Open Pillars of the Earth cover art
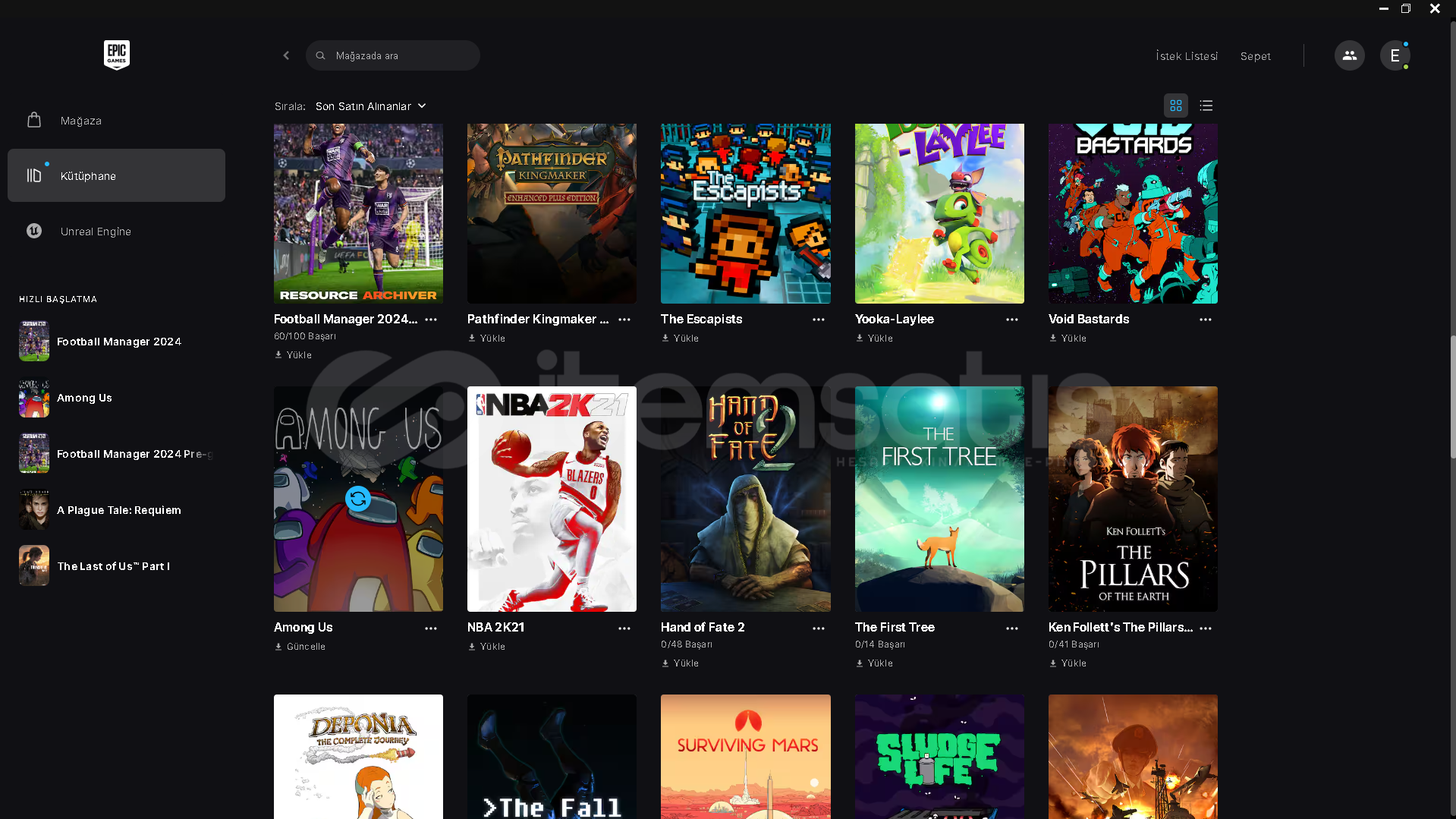 [x=1133, y=499]
